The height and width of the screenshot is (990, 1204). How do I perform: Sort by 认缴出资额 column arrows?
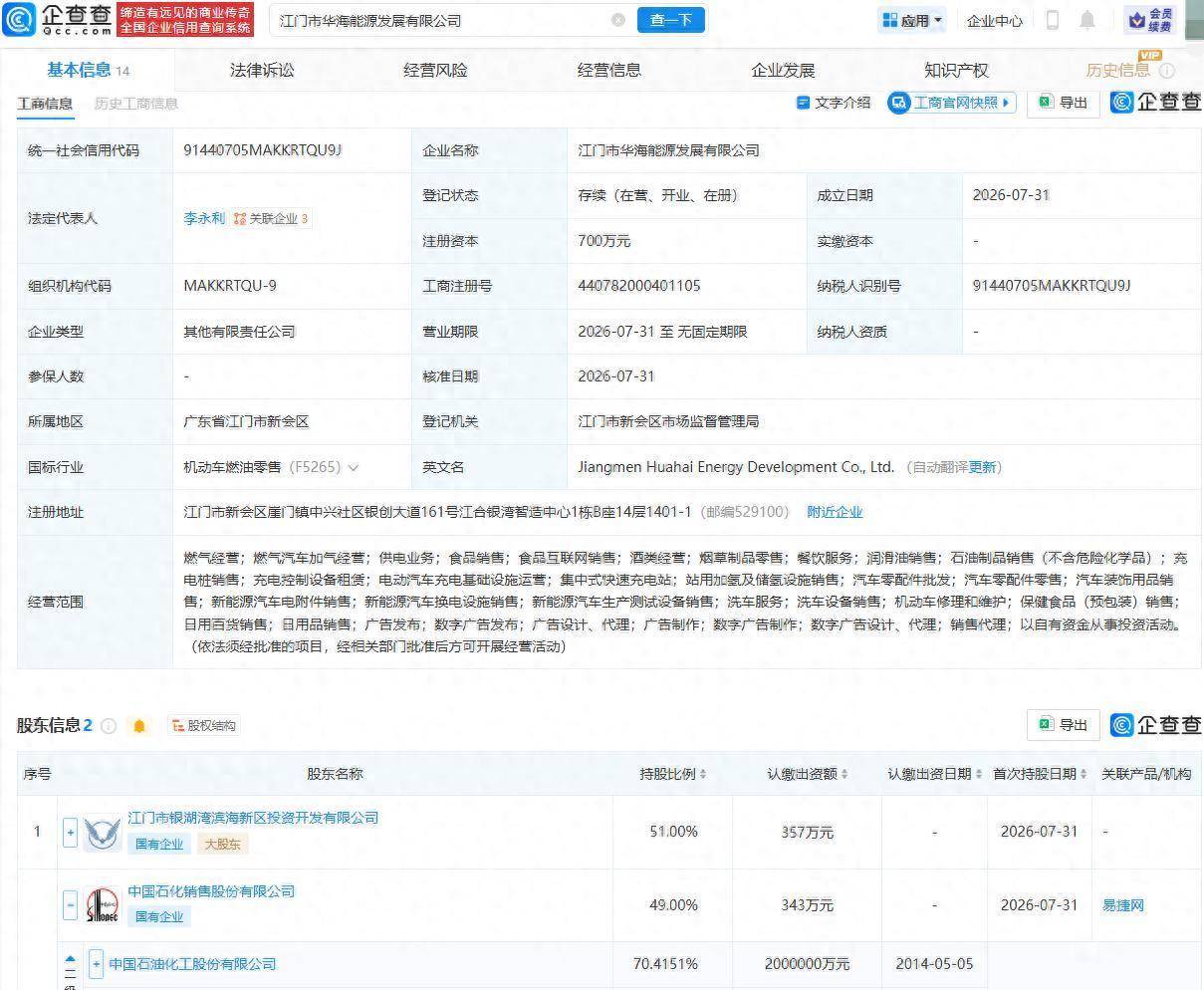(844, 774)
